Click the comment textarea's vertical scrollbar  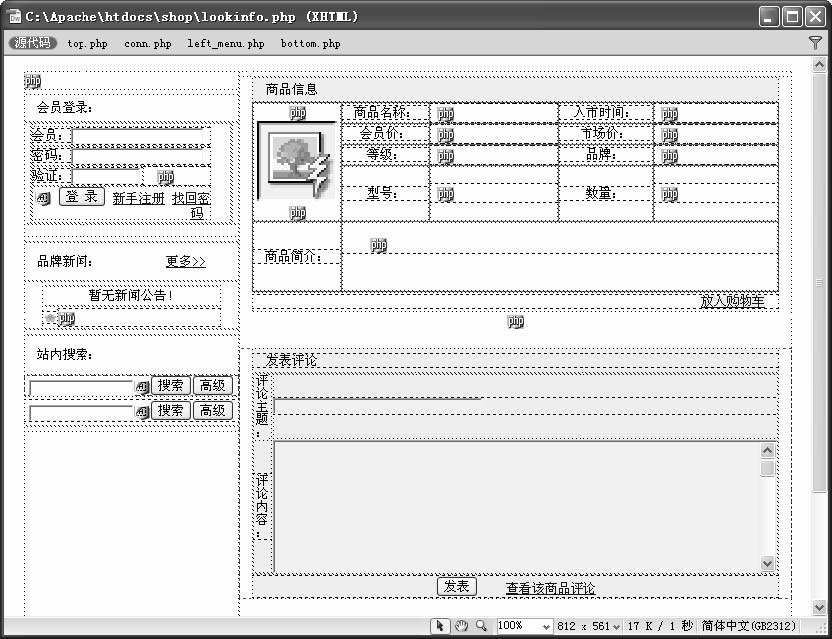pos(768,506)
